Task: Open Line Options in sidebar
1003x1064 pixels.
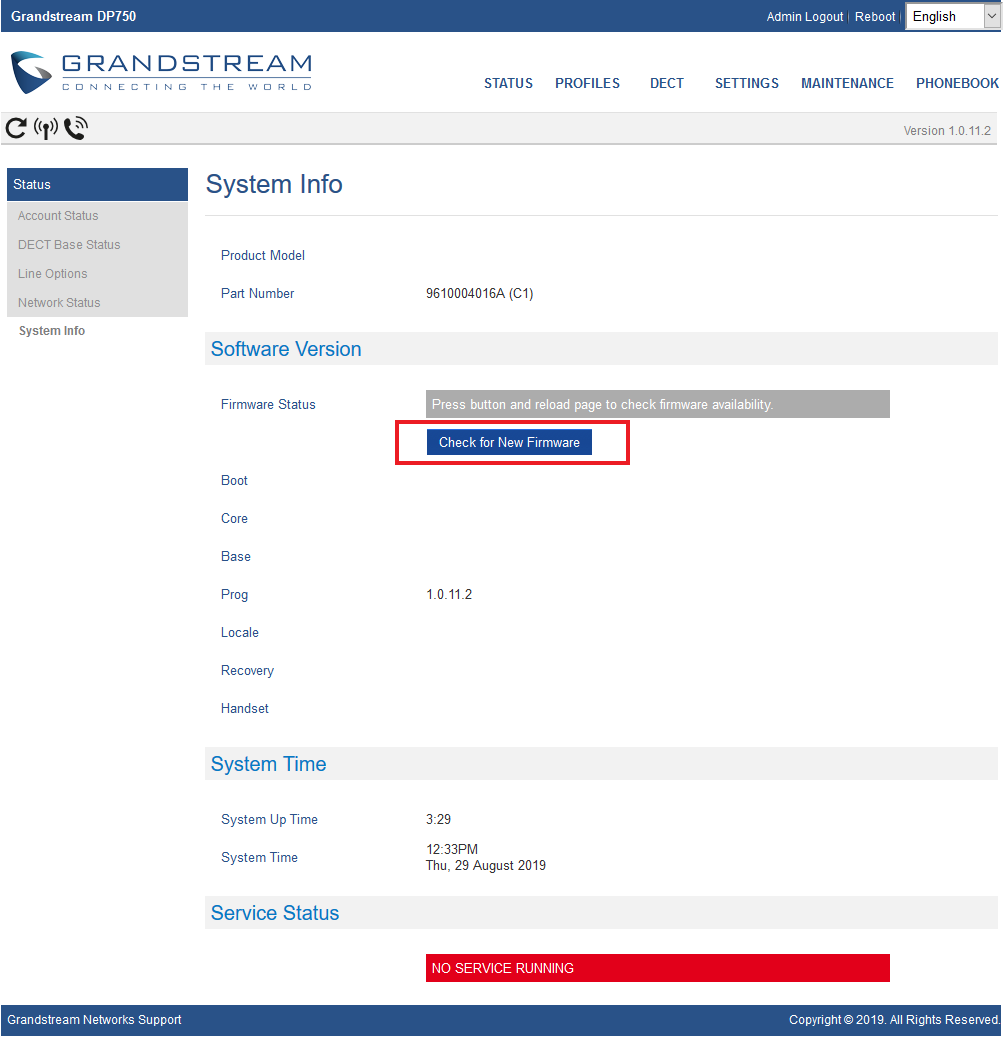Action: click(52, 274)
